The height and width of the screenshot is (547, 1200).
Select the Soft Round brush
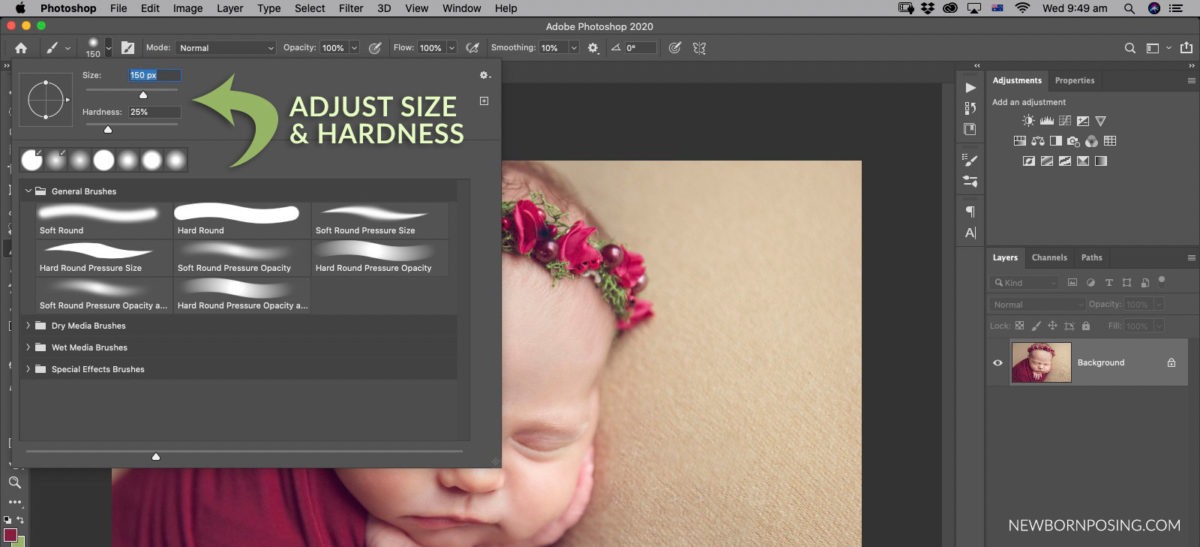coord(103,220)
